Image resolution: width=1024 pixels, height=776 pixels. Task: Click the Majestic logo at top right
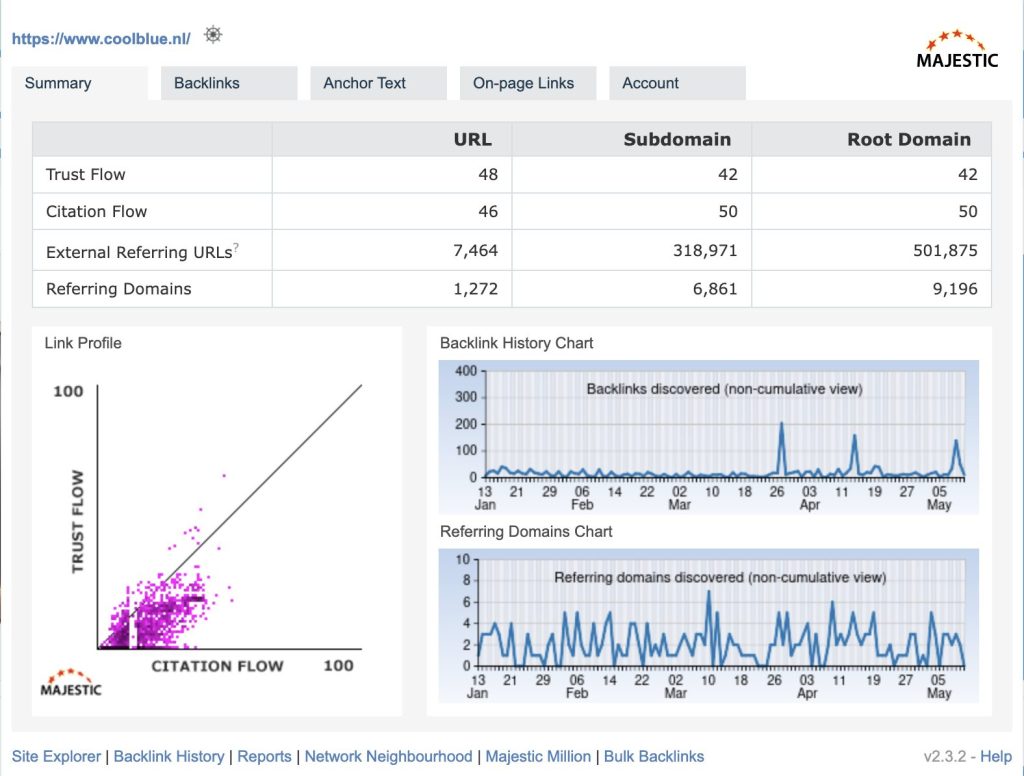click(x=957, y=50)
